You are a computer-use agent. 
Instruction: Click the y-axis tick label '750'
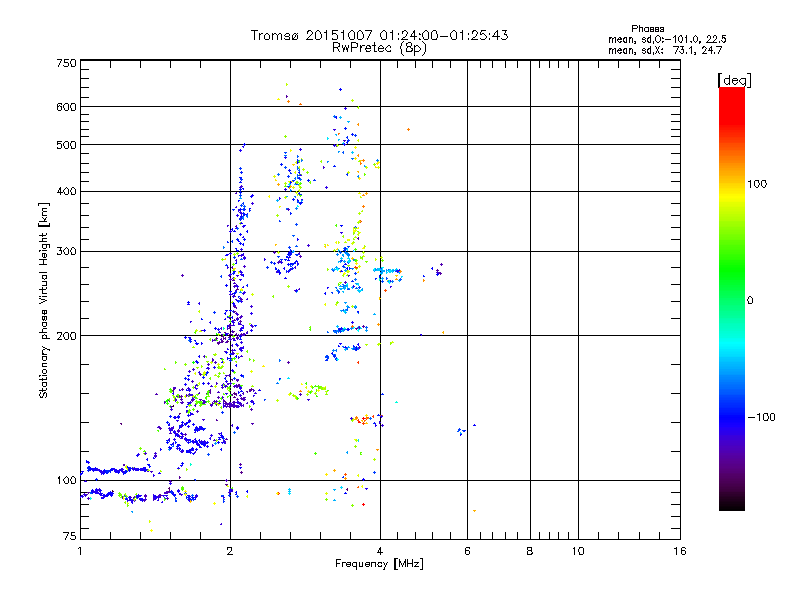tap(67, 63)
